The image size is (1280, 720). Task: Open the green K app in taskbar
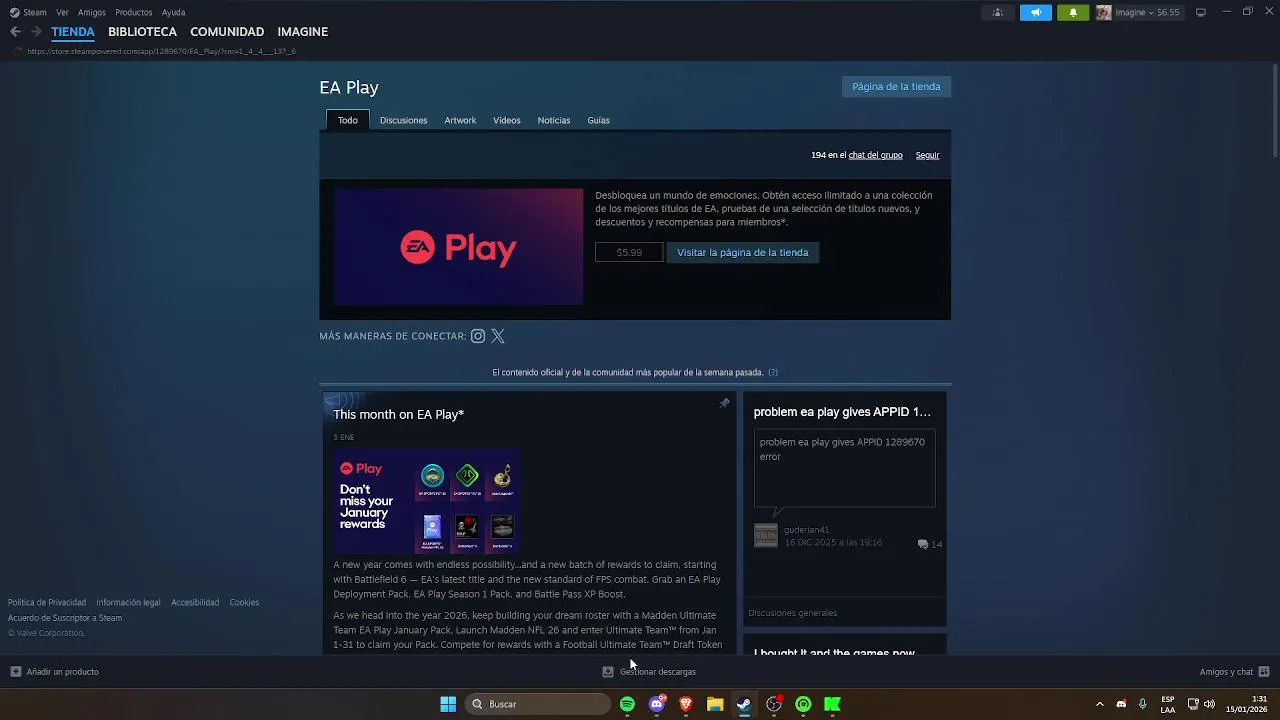(832, 704)
